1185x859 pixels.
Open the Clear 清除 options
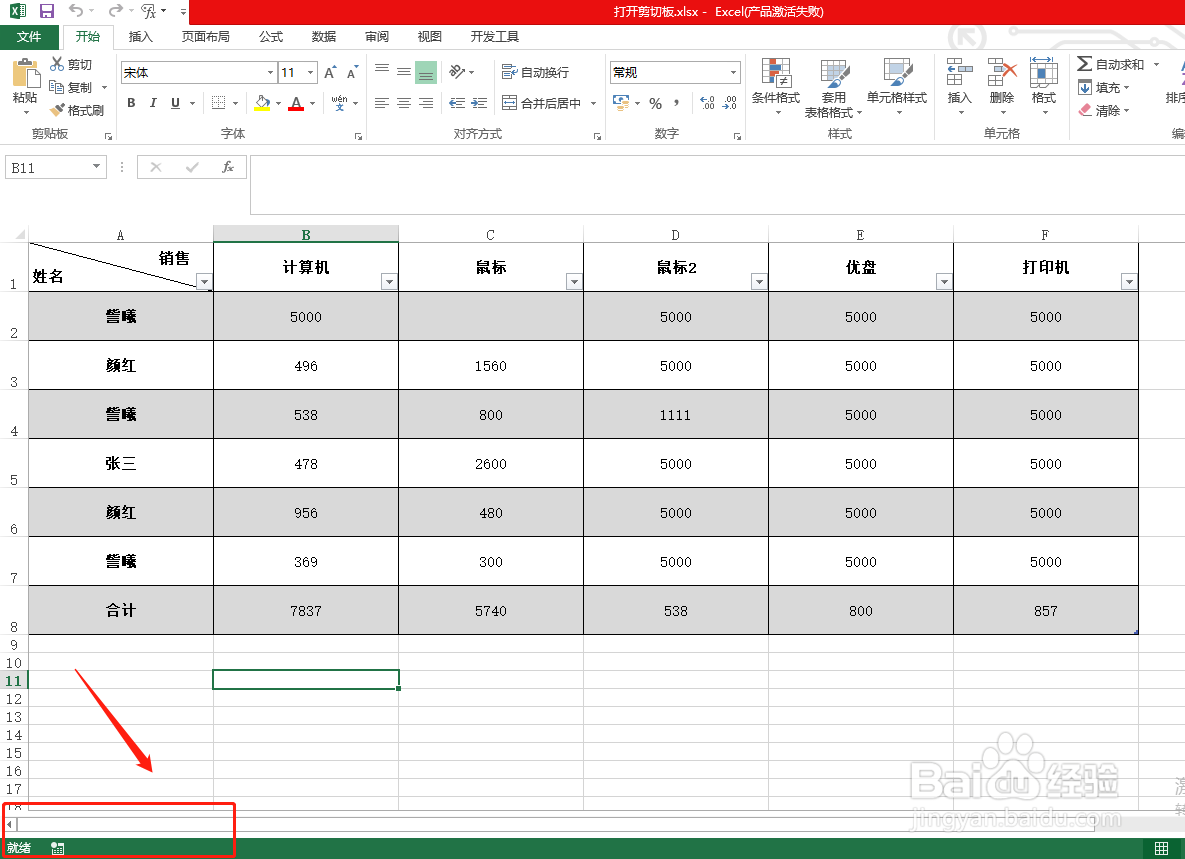coord(1103,110)
